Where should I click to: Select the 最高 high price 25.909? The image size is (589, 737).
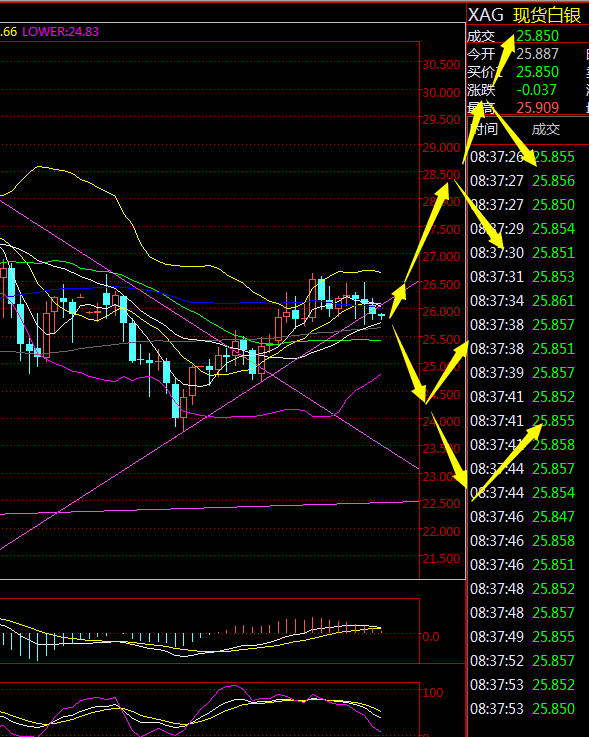click(537, 108)
